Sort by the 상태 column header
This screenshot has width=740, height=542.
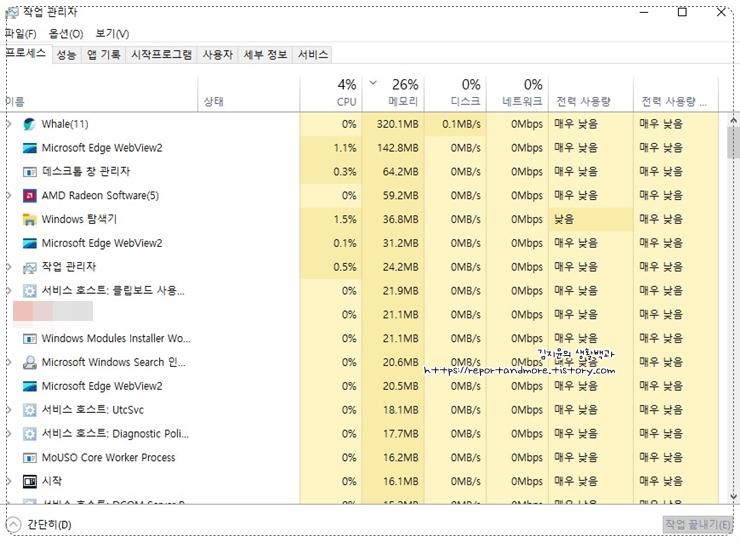pos(249,93)
